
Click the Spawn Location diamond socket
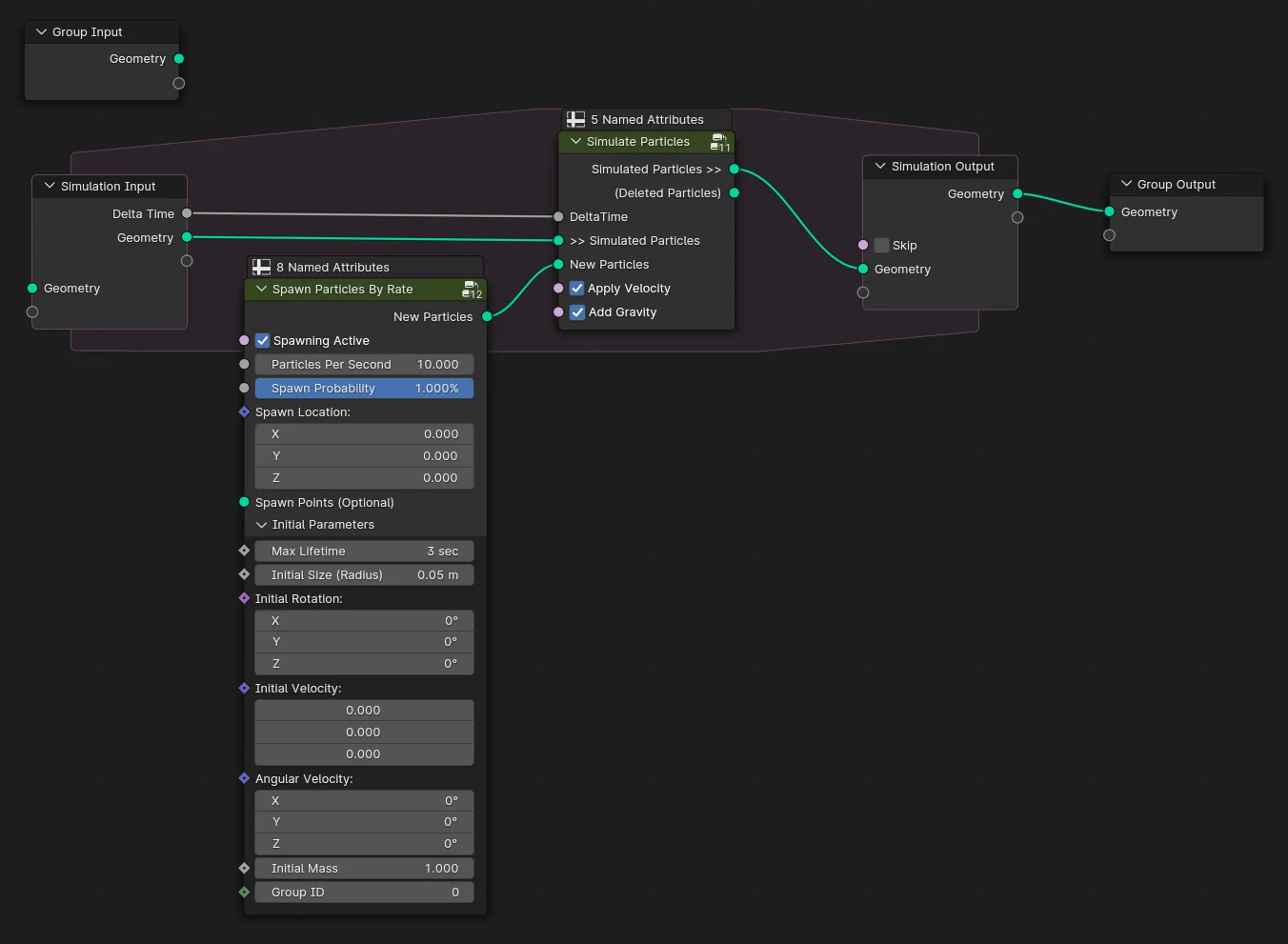point(244,412)
